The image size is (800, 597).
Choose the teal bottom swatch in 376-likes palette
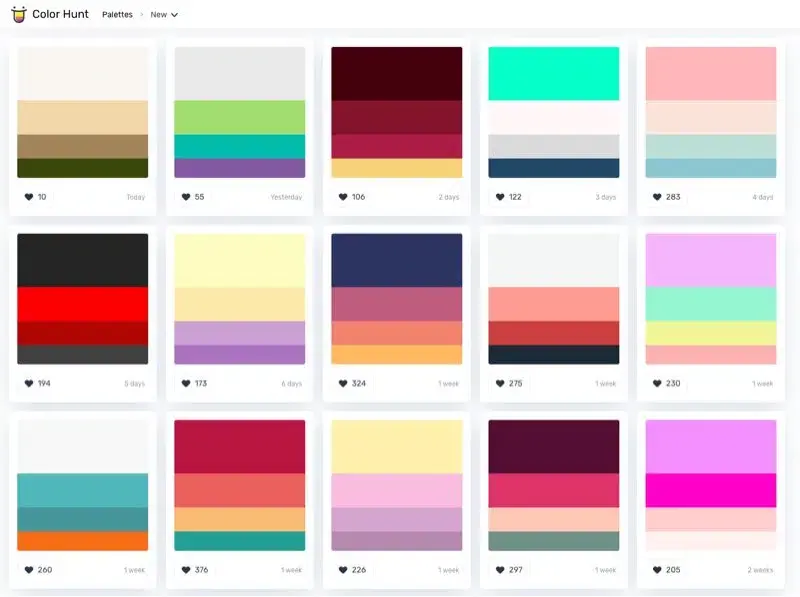point(240,541)
